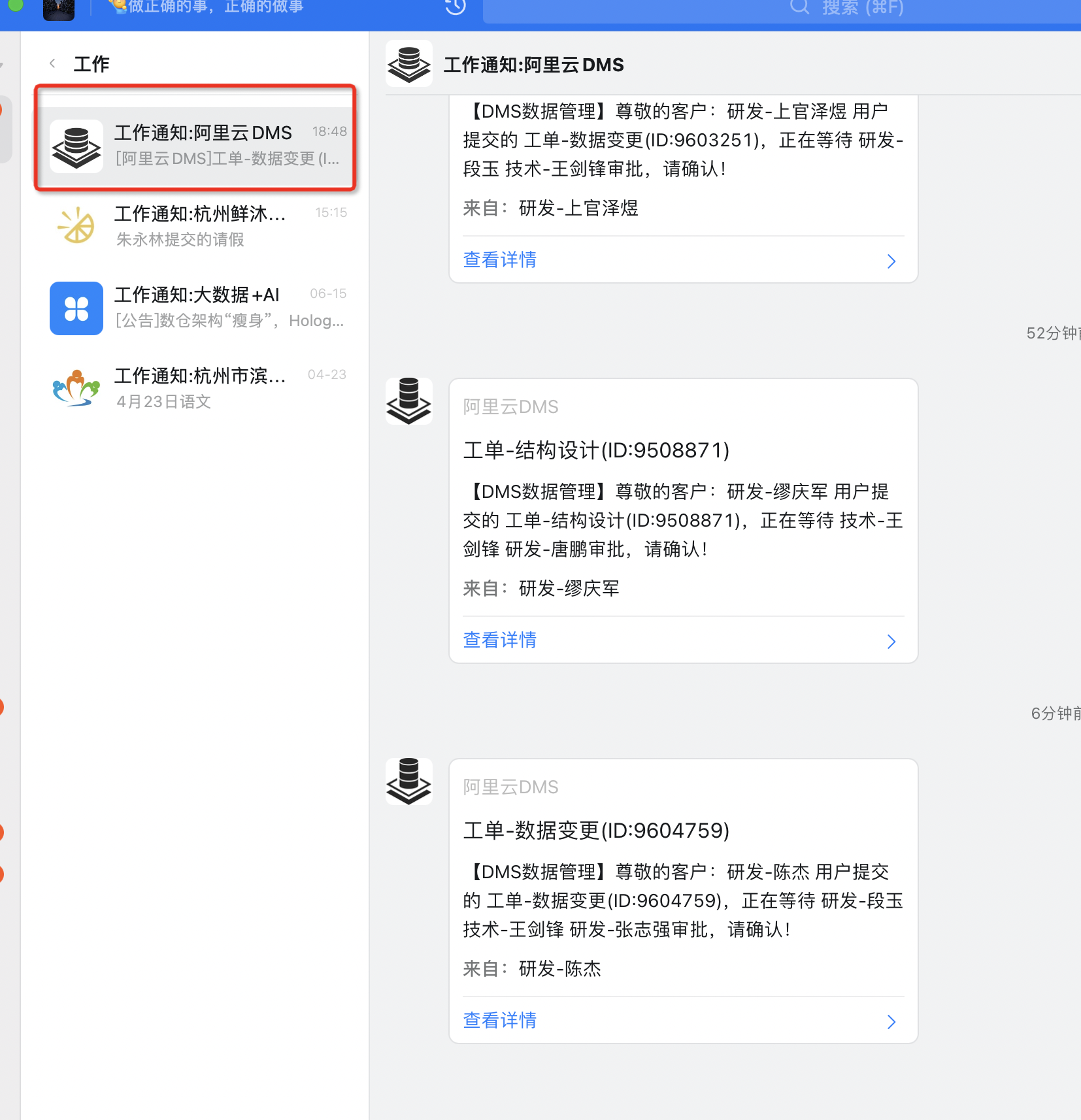Click the sender avatar beside 工单-结构设计 message

[409, 401]
